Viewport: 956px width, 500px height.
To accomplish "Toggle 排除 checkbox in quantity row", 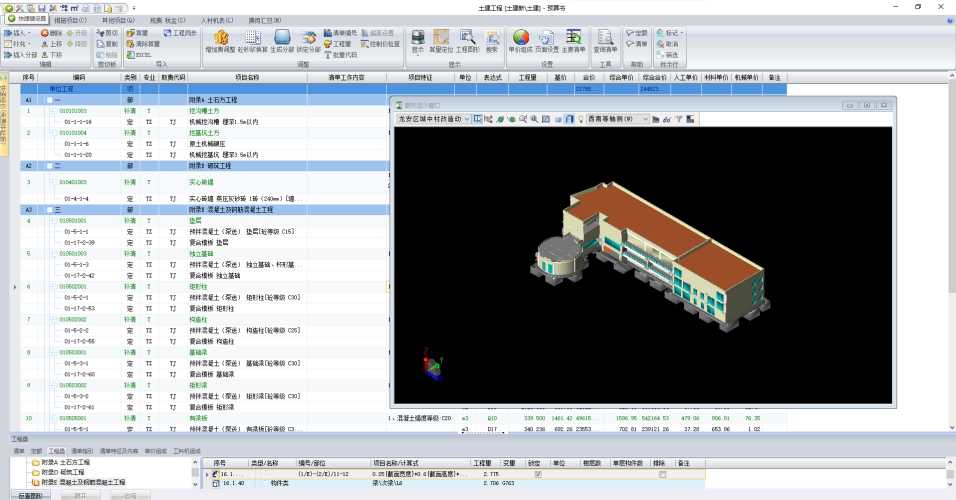I will pyautogui.click(x=663, y=474).
